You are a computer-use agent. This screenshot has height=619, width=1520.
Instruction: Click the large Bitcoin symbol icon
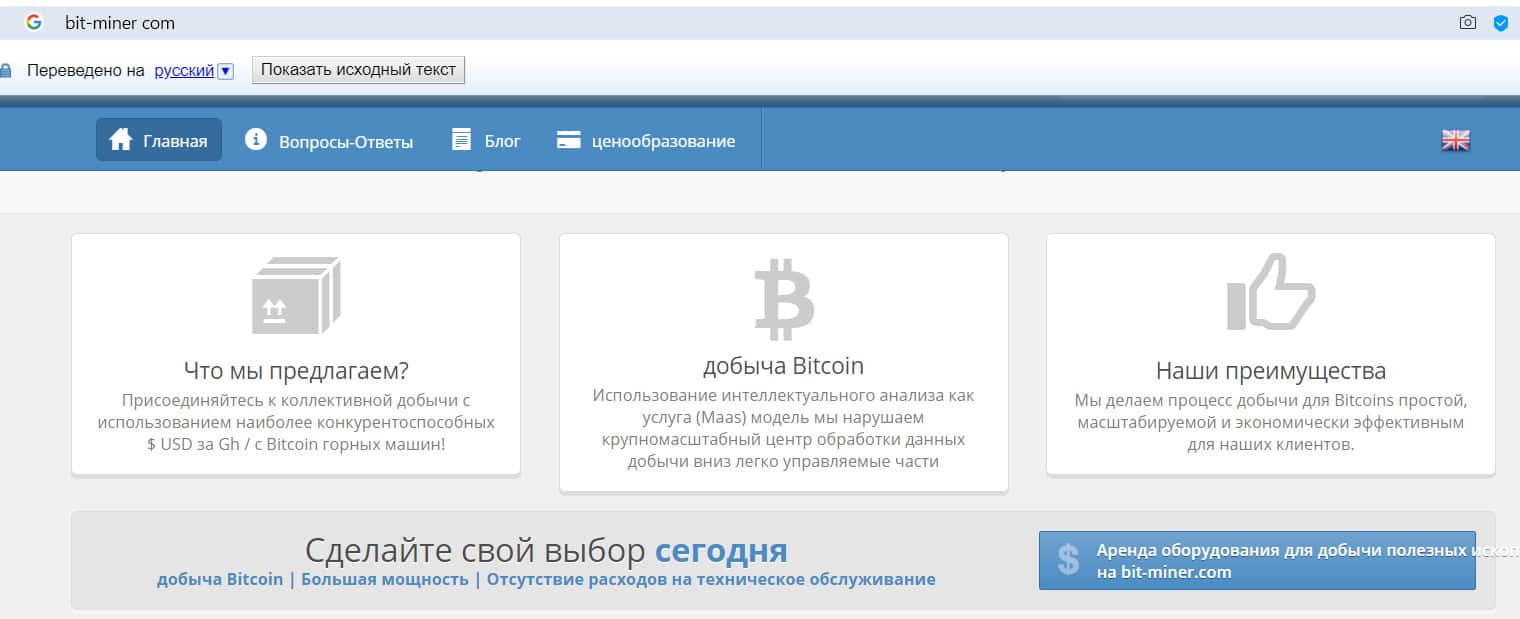pos(784,298)
